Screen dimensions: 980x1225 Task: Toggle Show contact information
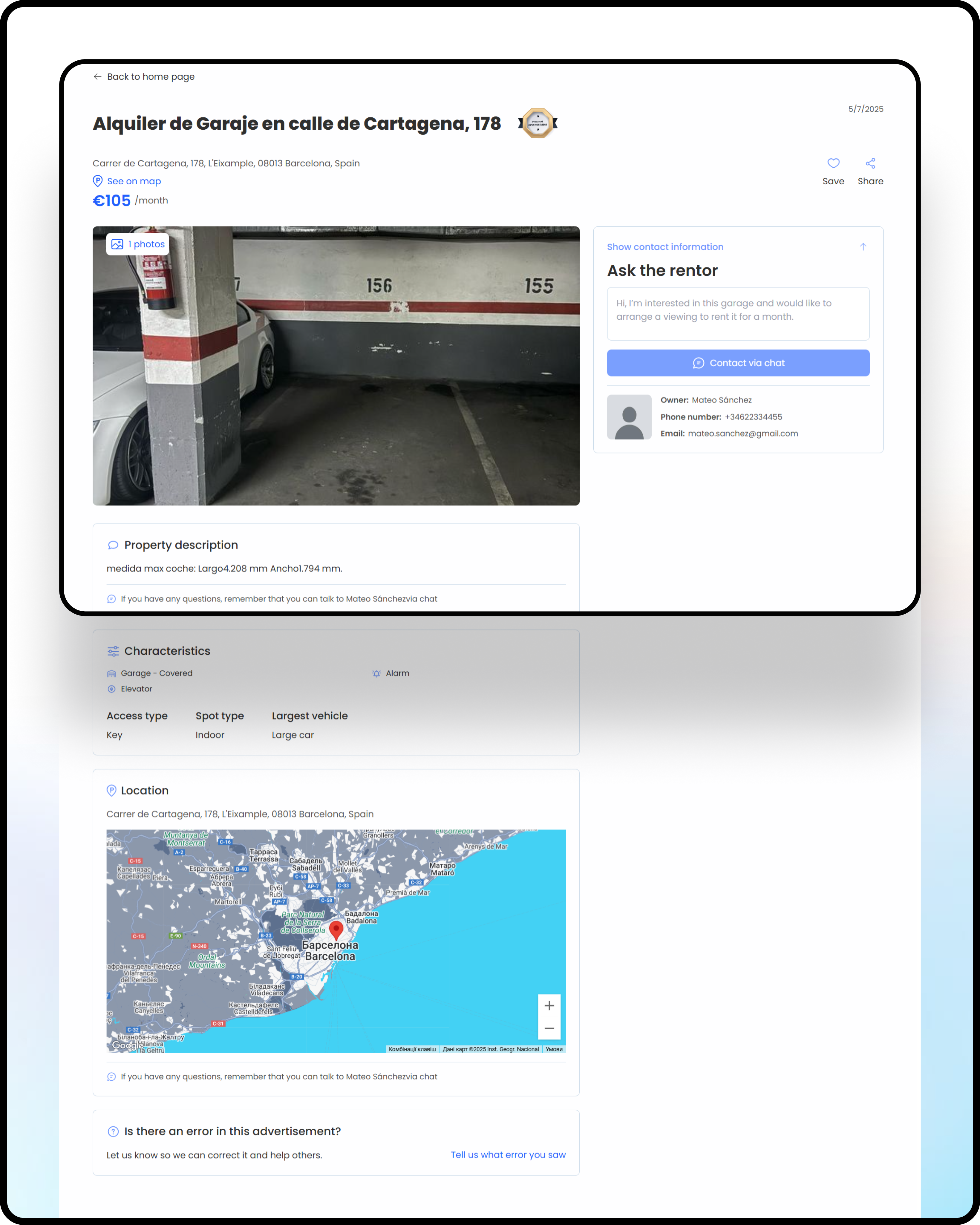665,246
